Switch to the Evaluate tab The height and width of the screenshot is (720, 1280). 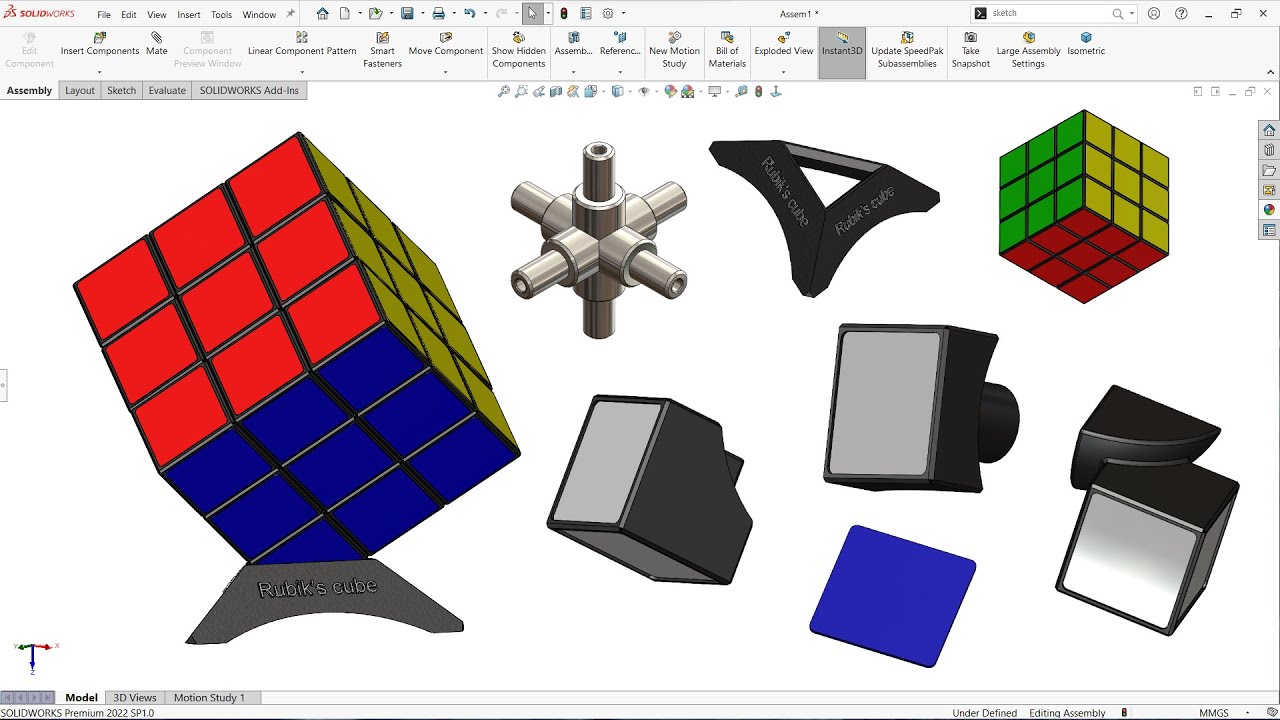click(167, 90)
